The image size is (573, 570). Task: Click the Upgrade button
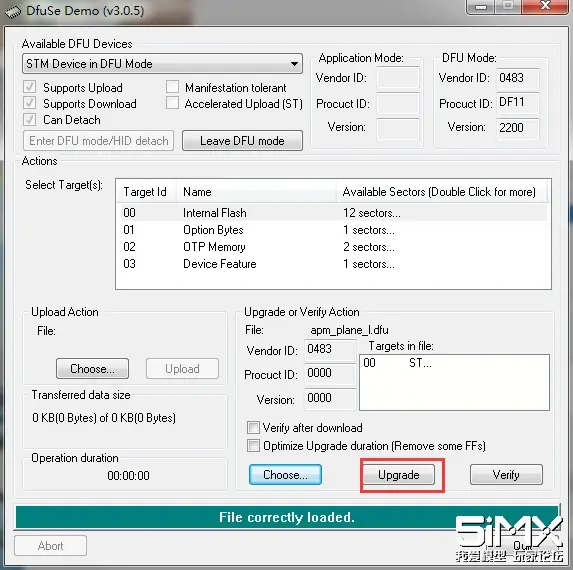coord(399,475)
